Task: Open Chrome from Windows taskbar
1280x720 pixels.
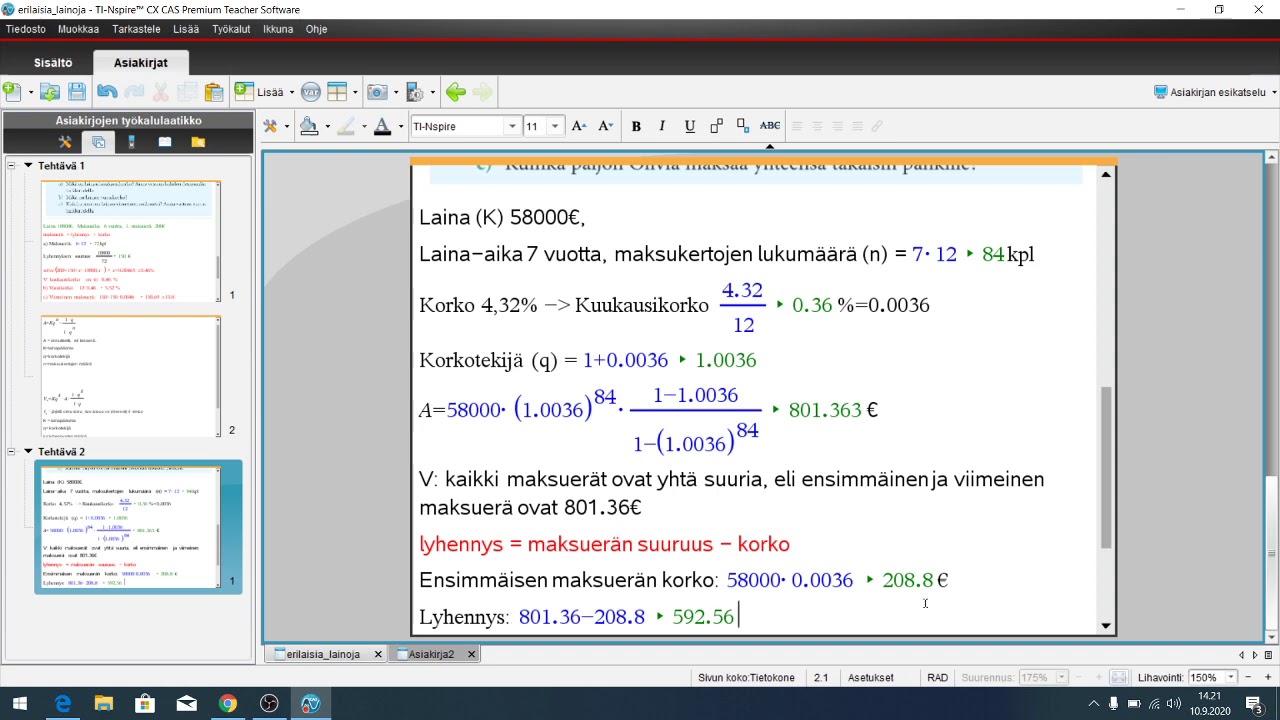Action: point(228,704)
